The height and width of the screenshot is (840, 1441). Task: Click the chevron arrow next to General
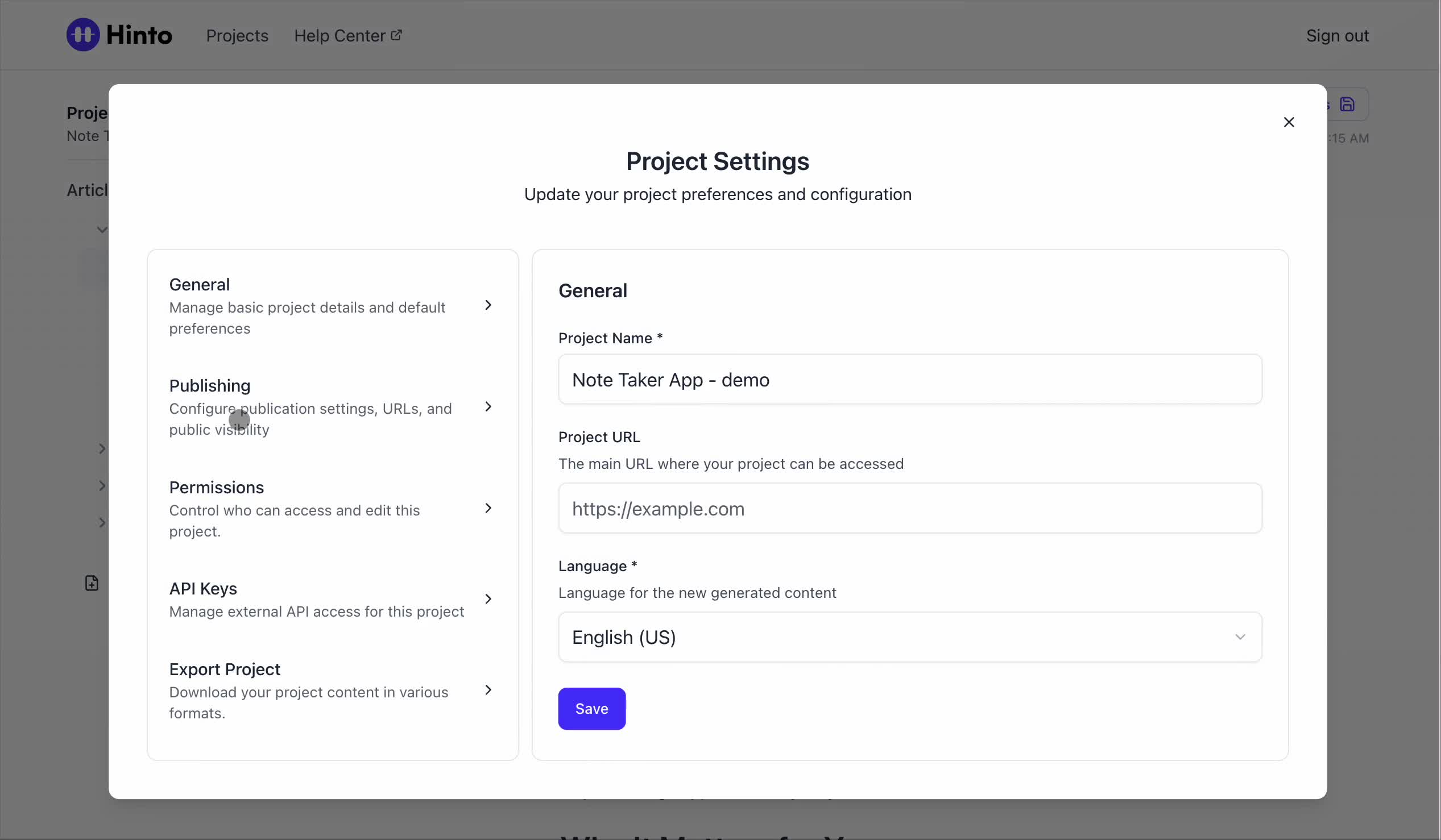coord(488,306)
